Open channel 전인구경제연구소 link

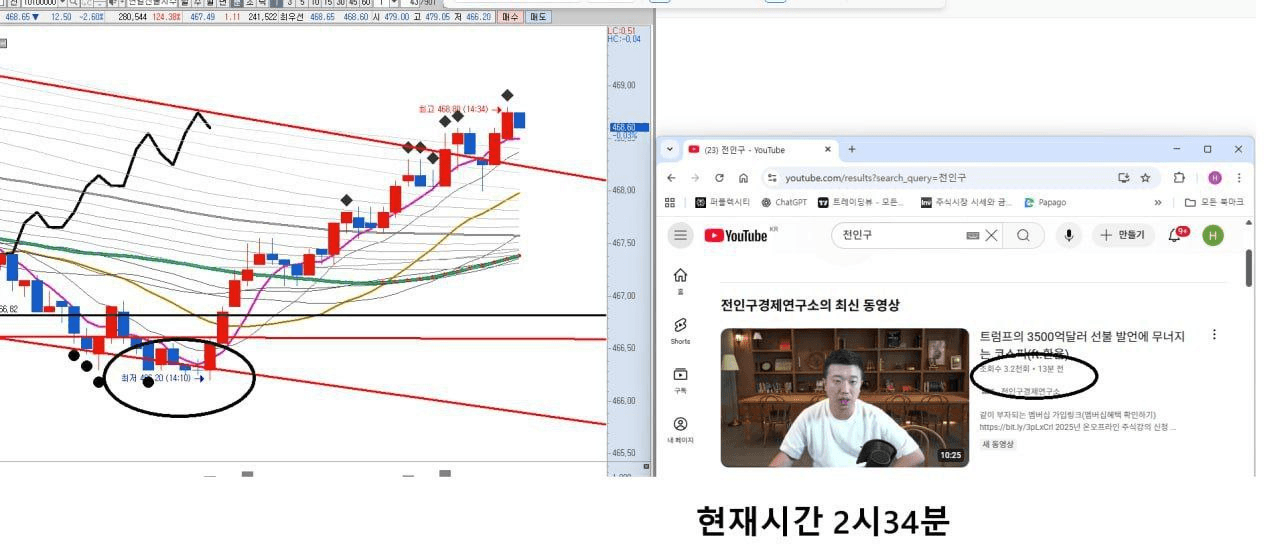tap(1030, 392)
